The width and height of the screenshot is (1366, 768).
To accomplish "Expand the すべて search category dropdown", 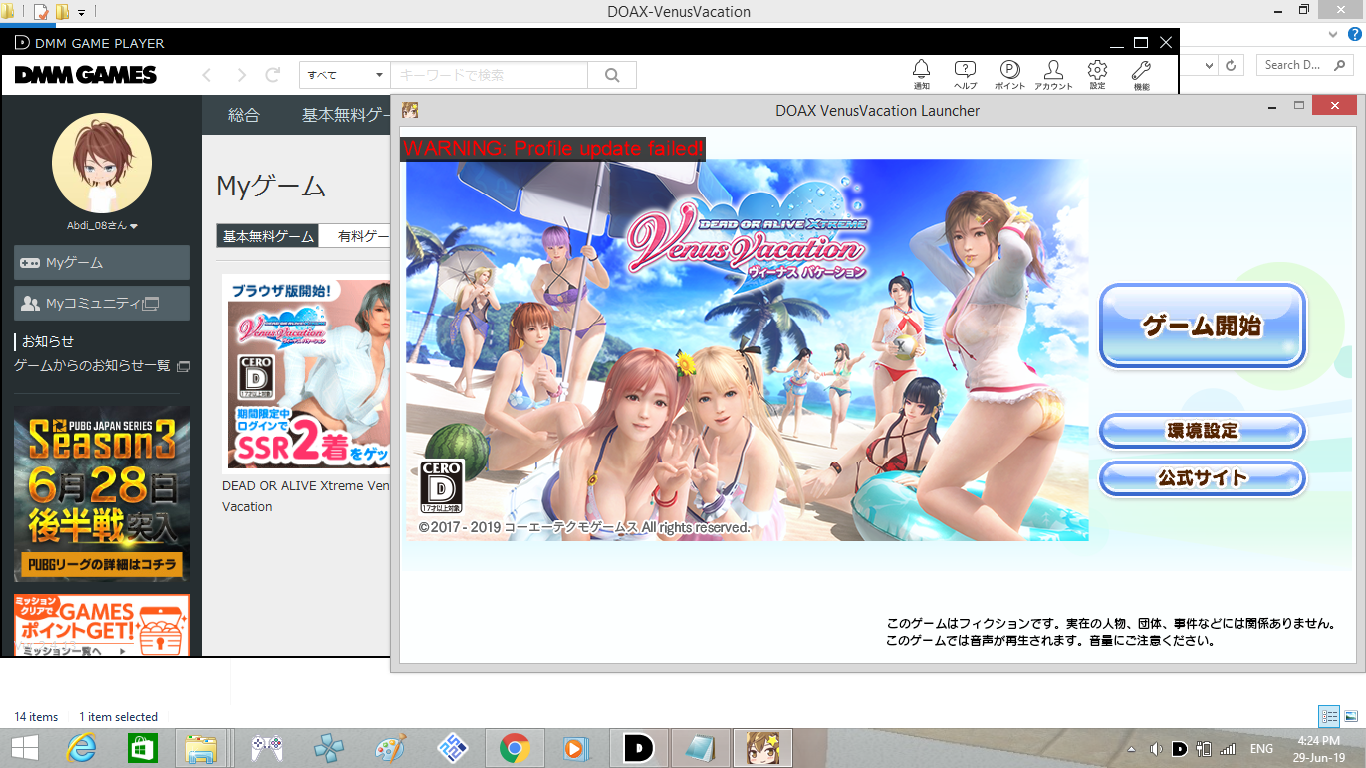I will pos(344,75).
